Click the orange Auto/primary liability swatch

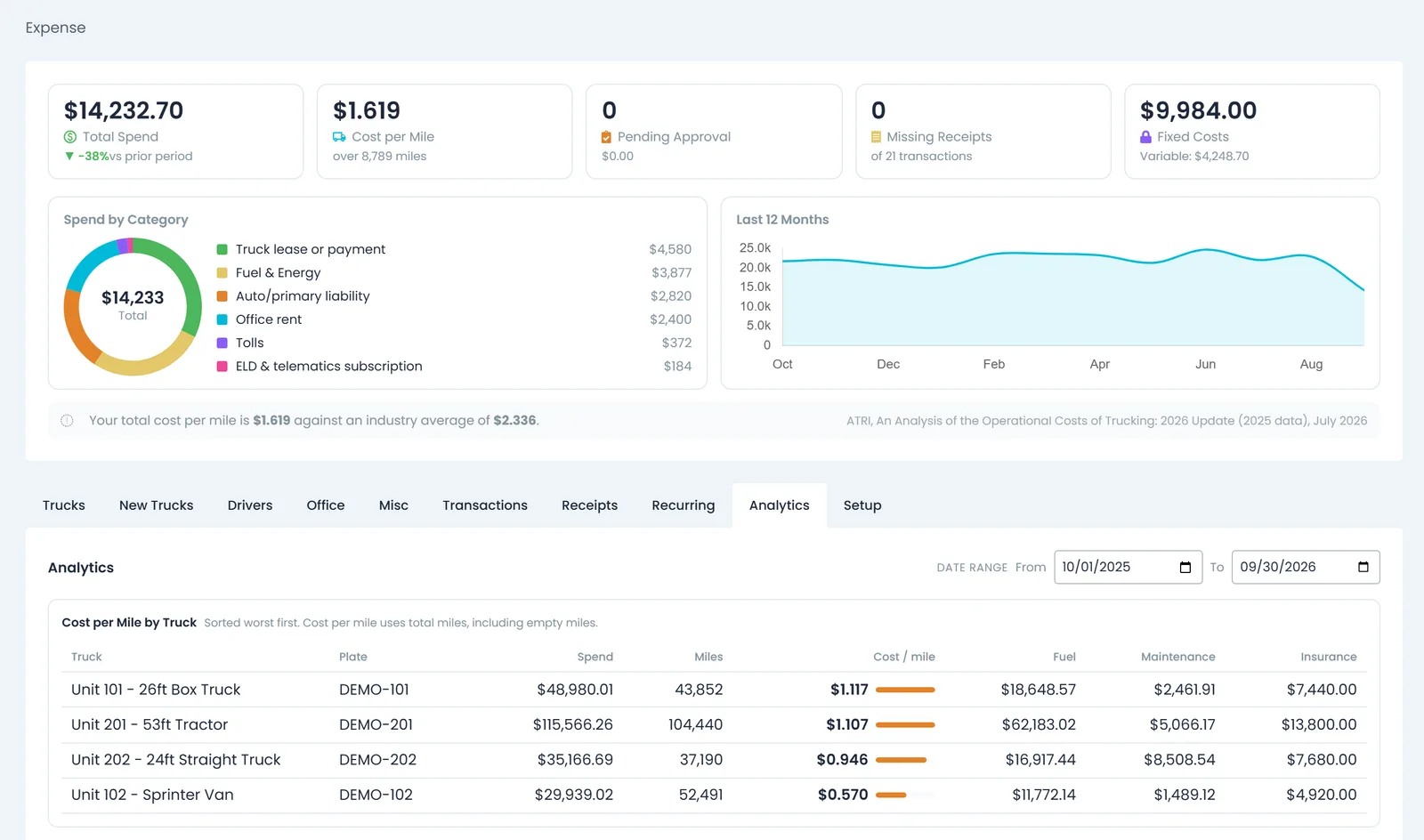[x=222, y=296]
